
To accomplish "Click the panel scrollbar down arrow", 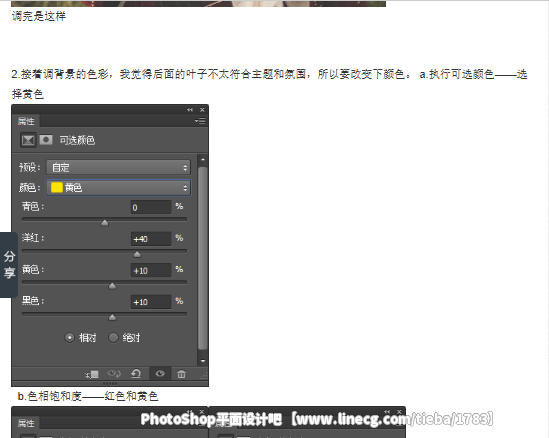I will pos(203,361).
